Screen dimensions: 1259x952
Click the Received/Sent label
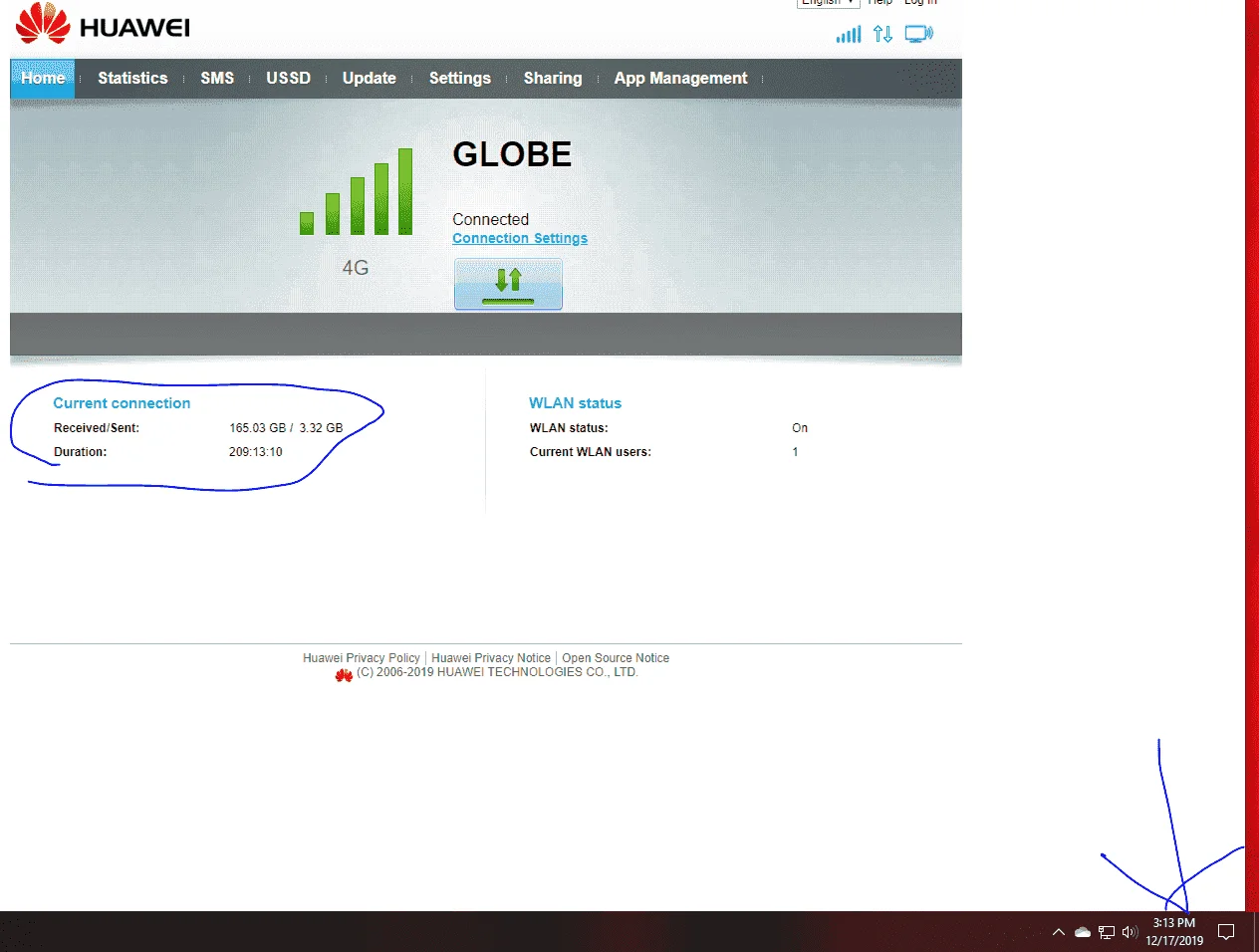[97, 428]
